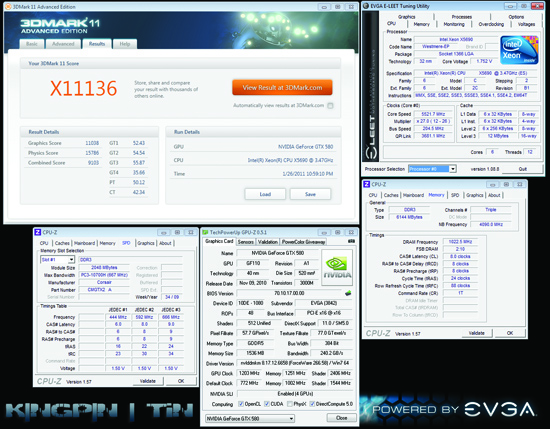Click the 3DMark 11 title bar icon
This screenshot has width=550, height=429.
[x=8, y=7]
